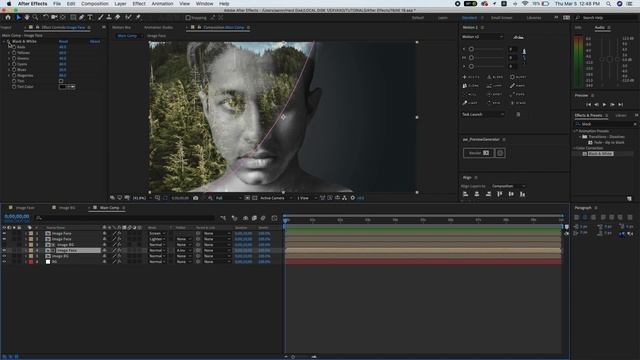The image size is (640, 360).
Task: Select the Rotation tool
Action: point(45,18)
